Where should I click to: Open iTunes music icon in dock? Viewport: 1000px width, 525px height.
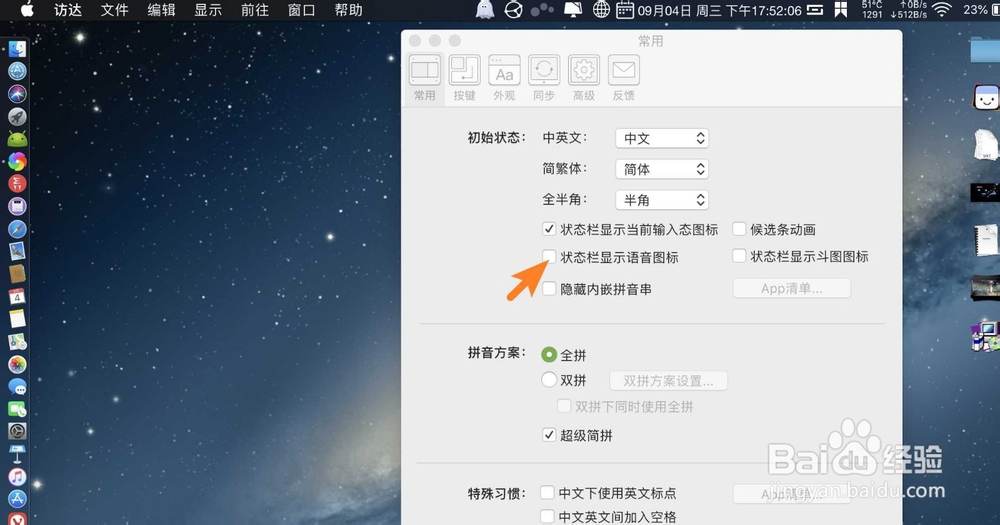coord(17,476)
